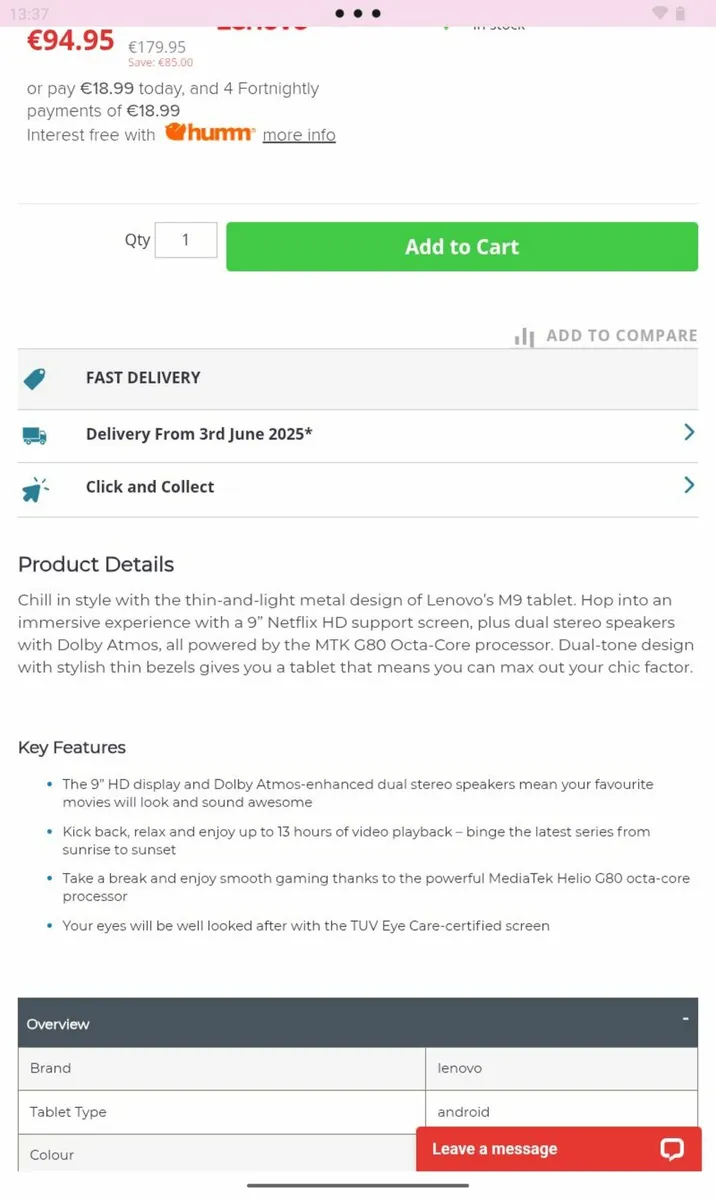Click the Click and Collect cursor icon
The height and width of the screenshot is (1200, 716).
click(35, 489)
